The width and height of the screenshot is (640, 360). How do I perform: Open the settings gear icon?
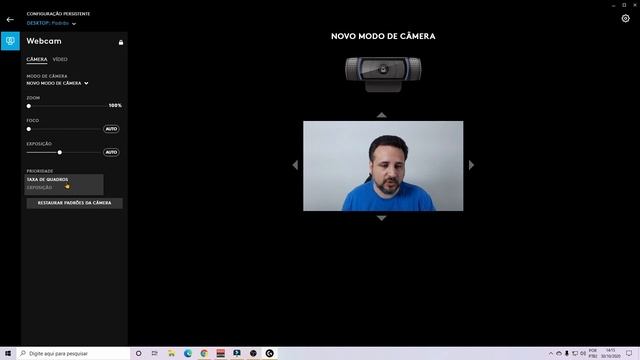tap(625, 18)
